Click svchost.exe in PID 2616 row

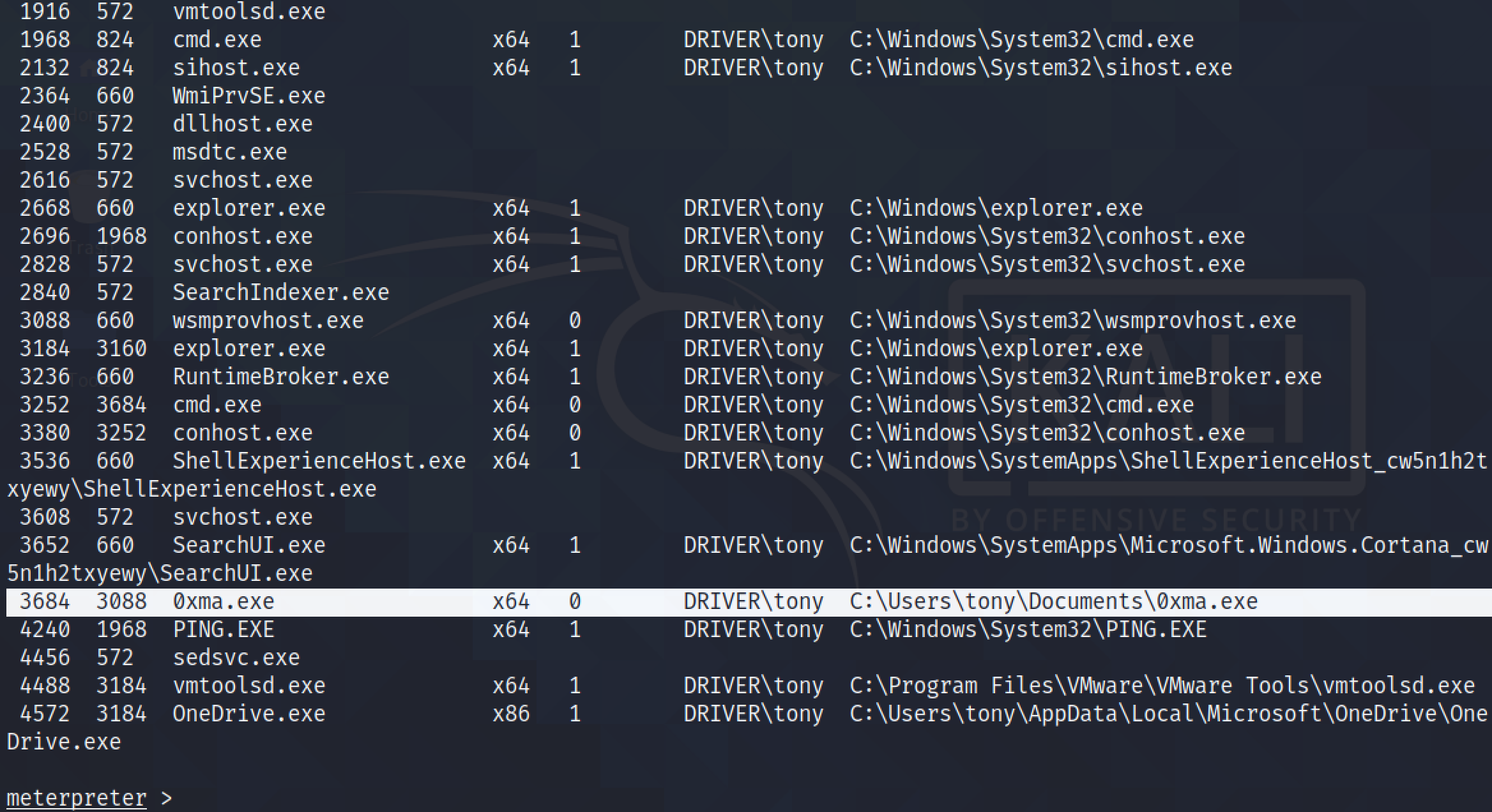pyautogui.click(x=243, y=180)
